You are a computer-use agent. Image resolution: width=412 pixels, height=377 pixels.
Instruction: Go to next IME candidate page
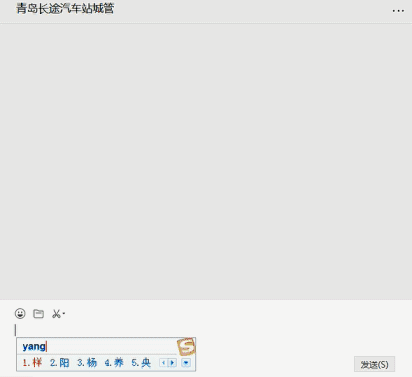click(172, 363)
